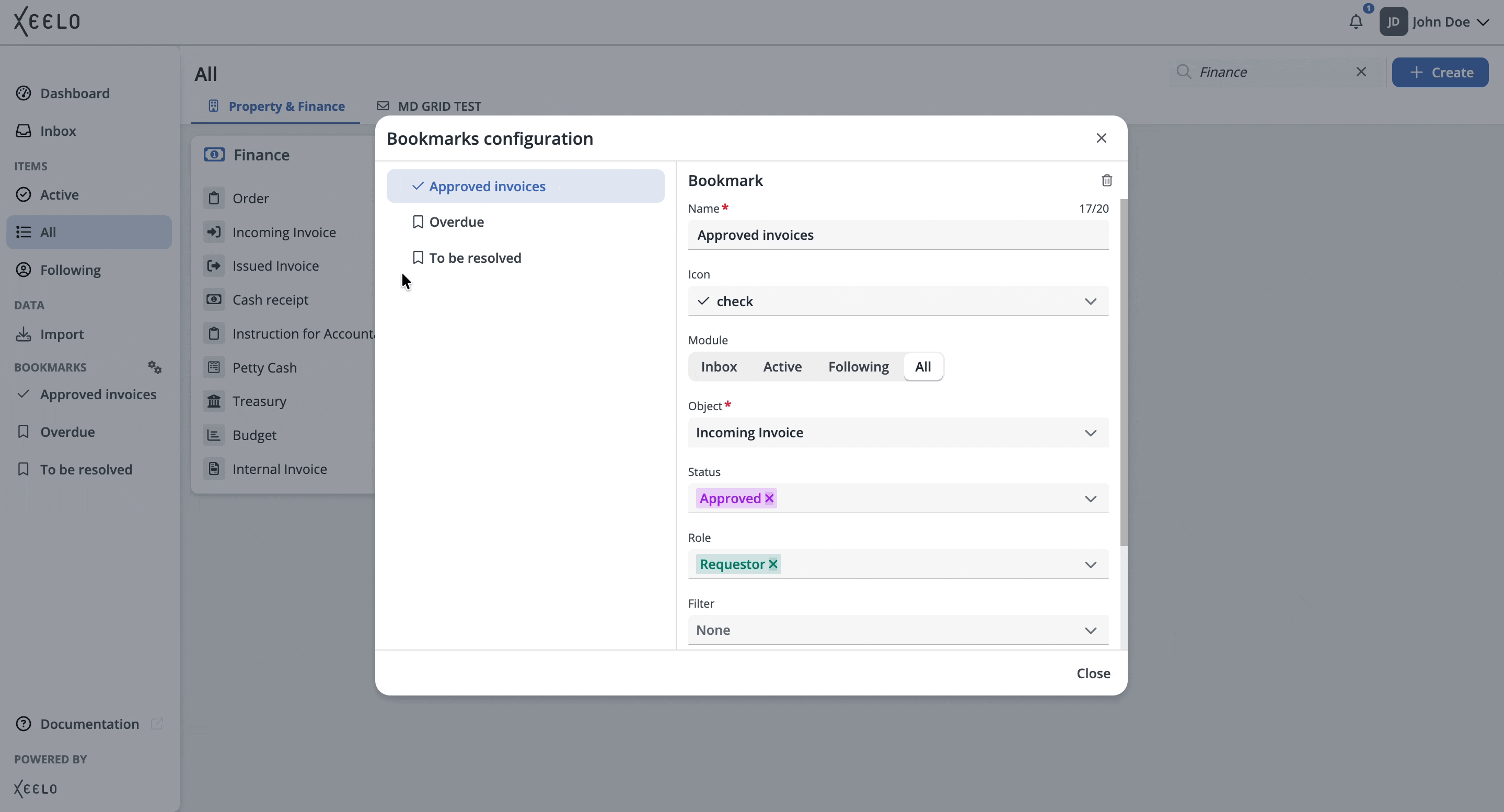Click the Documentation external link icon
Viewport: 1504px width, 812px height.
(156, 724)
